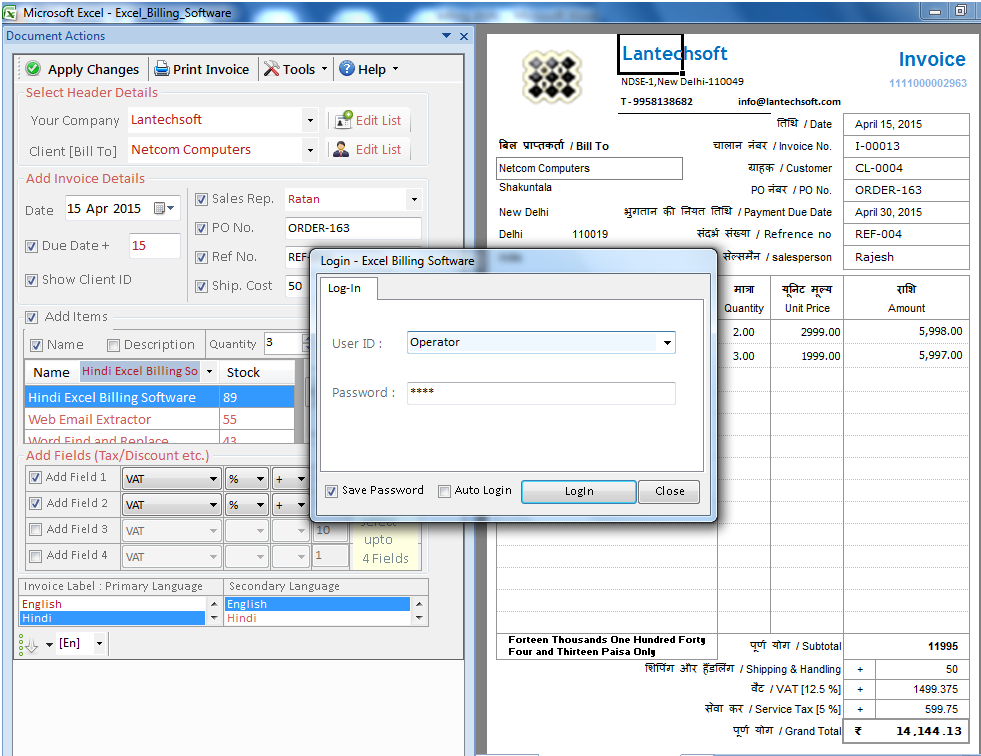The height and width of the screenshot is (756, 981).
Task: Click the Password input field
Action: 541,393
